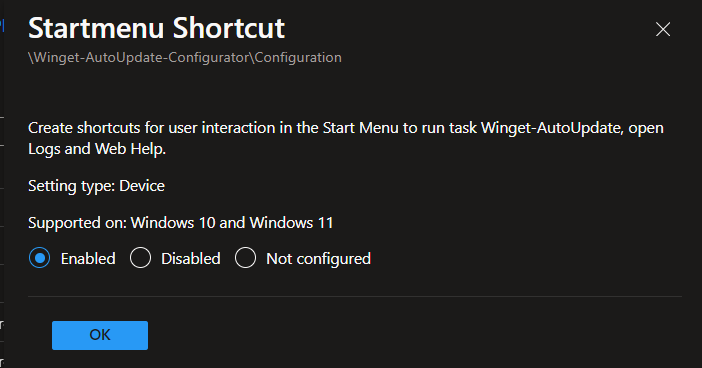Image resolution: width=702 pixels, height=368 pixels.
Task: Pick the empty circle beside Not configured
Action: 245,258
